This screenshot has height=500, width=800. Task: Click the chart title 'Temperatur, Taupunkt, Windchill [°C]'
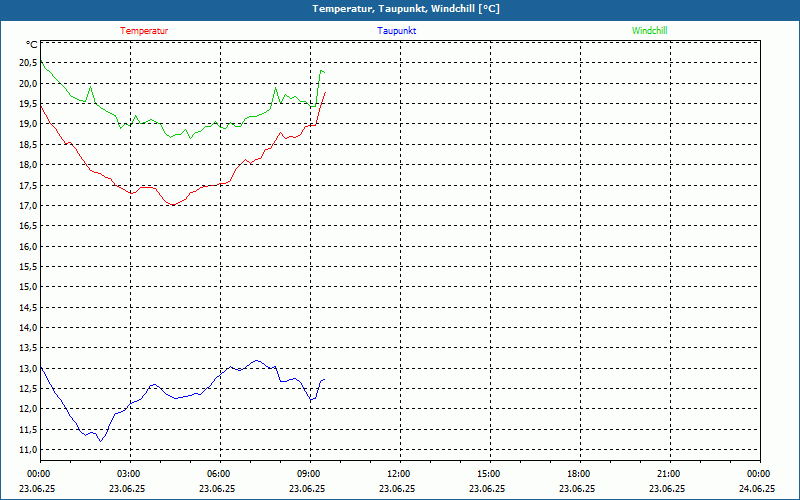pos(406,9)
